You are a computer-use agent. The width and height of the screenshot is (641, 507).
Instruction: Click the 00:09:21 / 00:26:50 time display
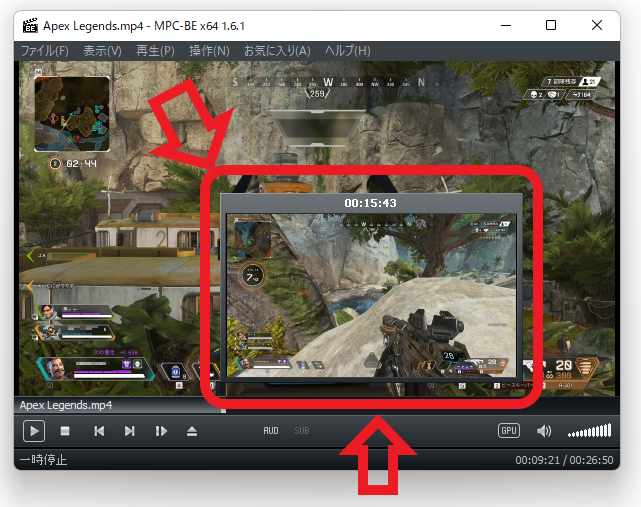(x=564, y=460)
